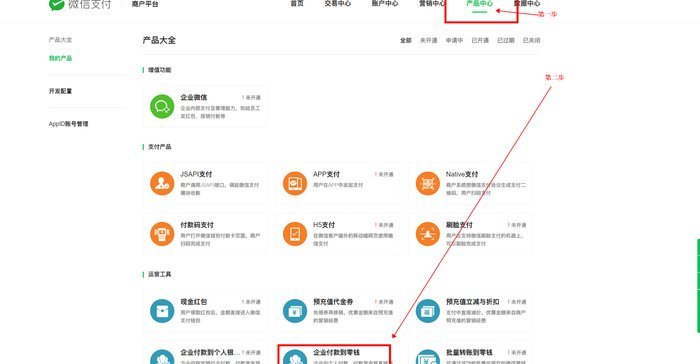Open the 企业微信 product icon
700x364 pixels.
pos(162,106)
